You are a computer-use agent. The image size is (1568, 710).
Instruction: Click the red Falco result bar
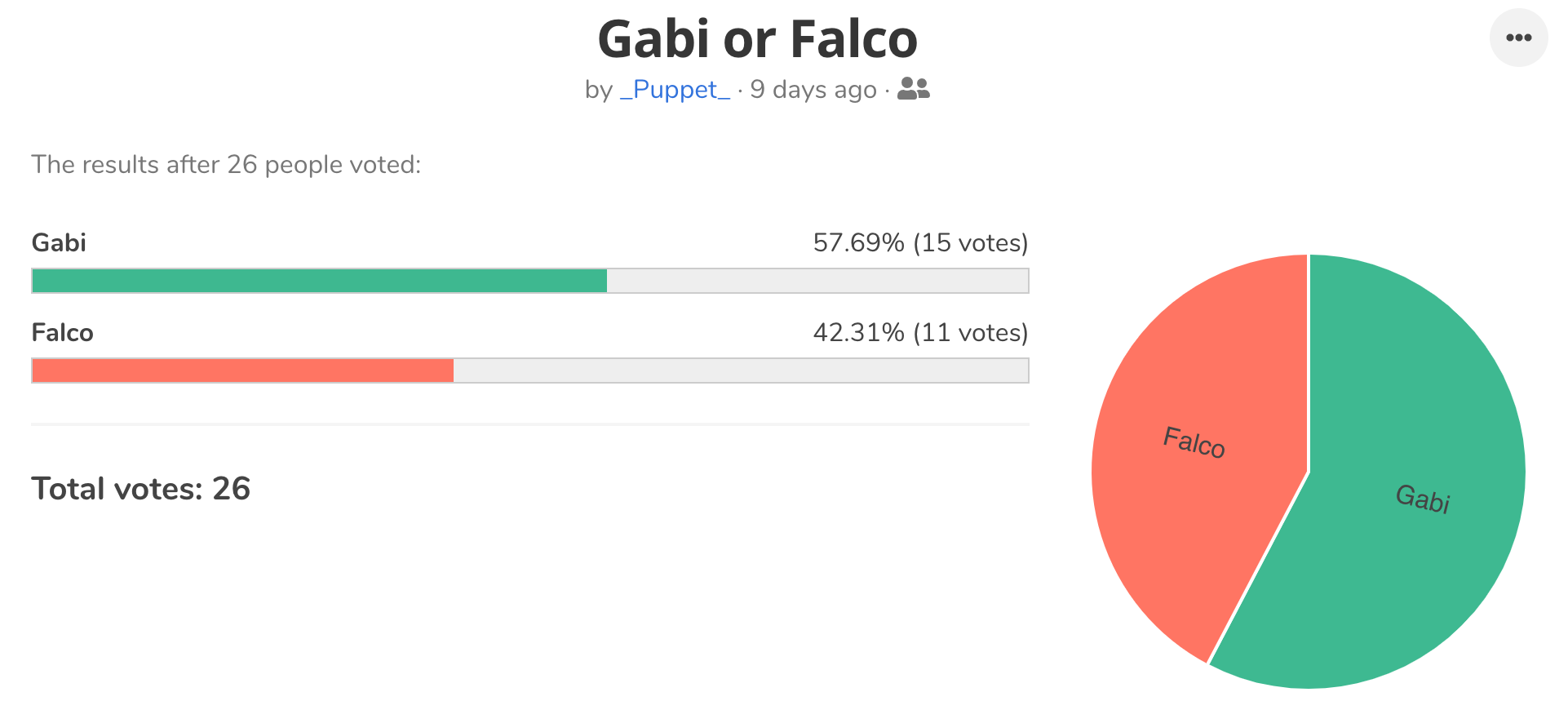coord(243,371)
